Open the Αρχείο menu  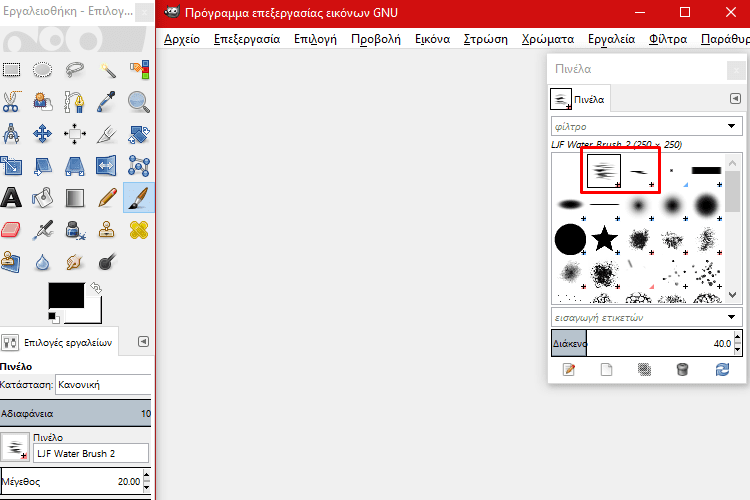pos(182,39)
